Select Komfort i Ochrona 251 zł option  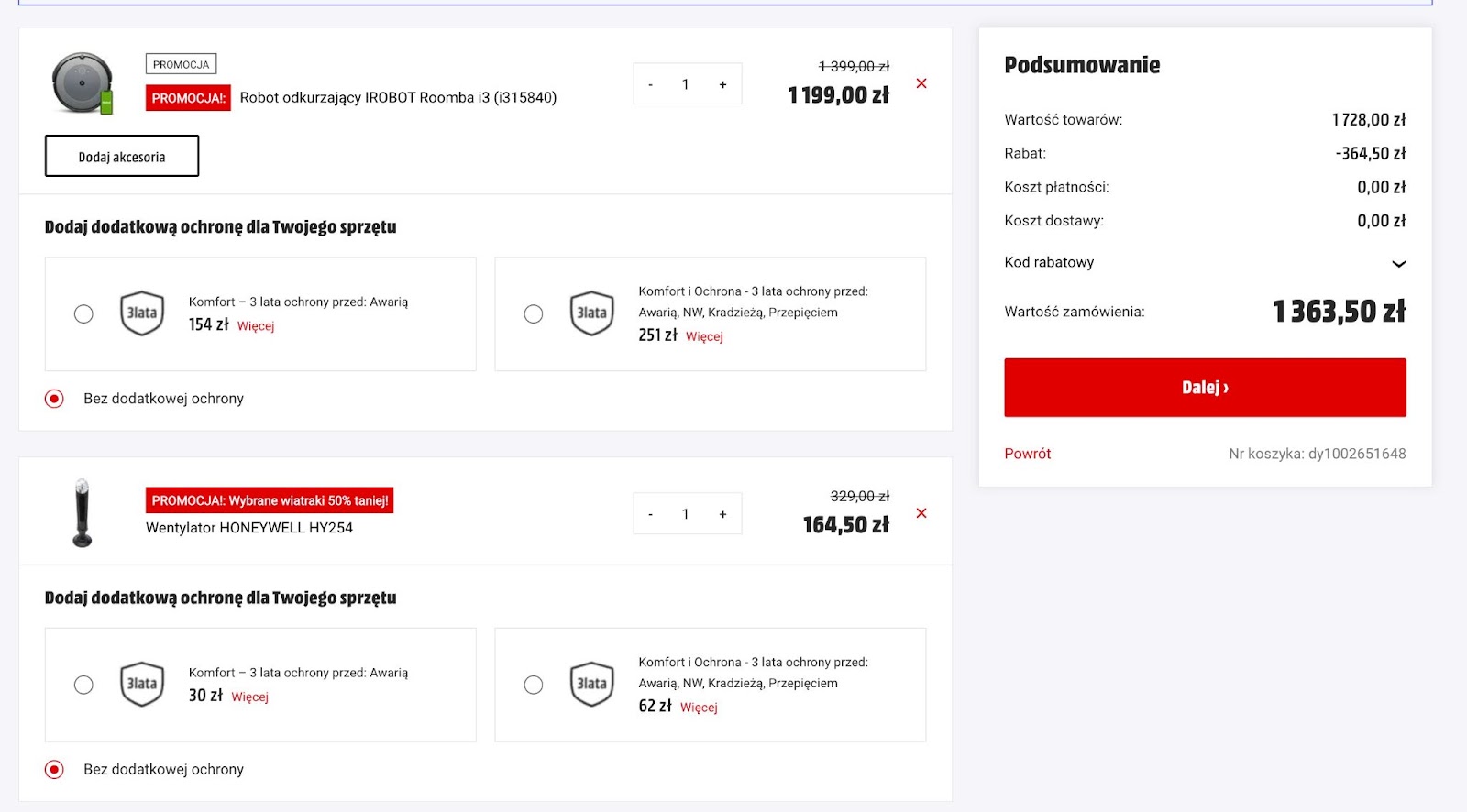pos(534,314)
